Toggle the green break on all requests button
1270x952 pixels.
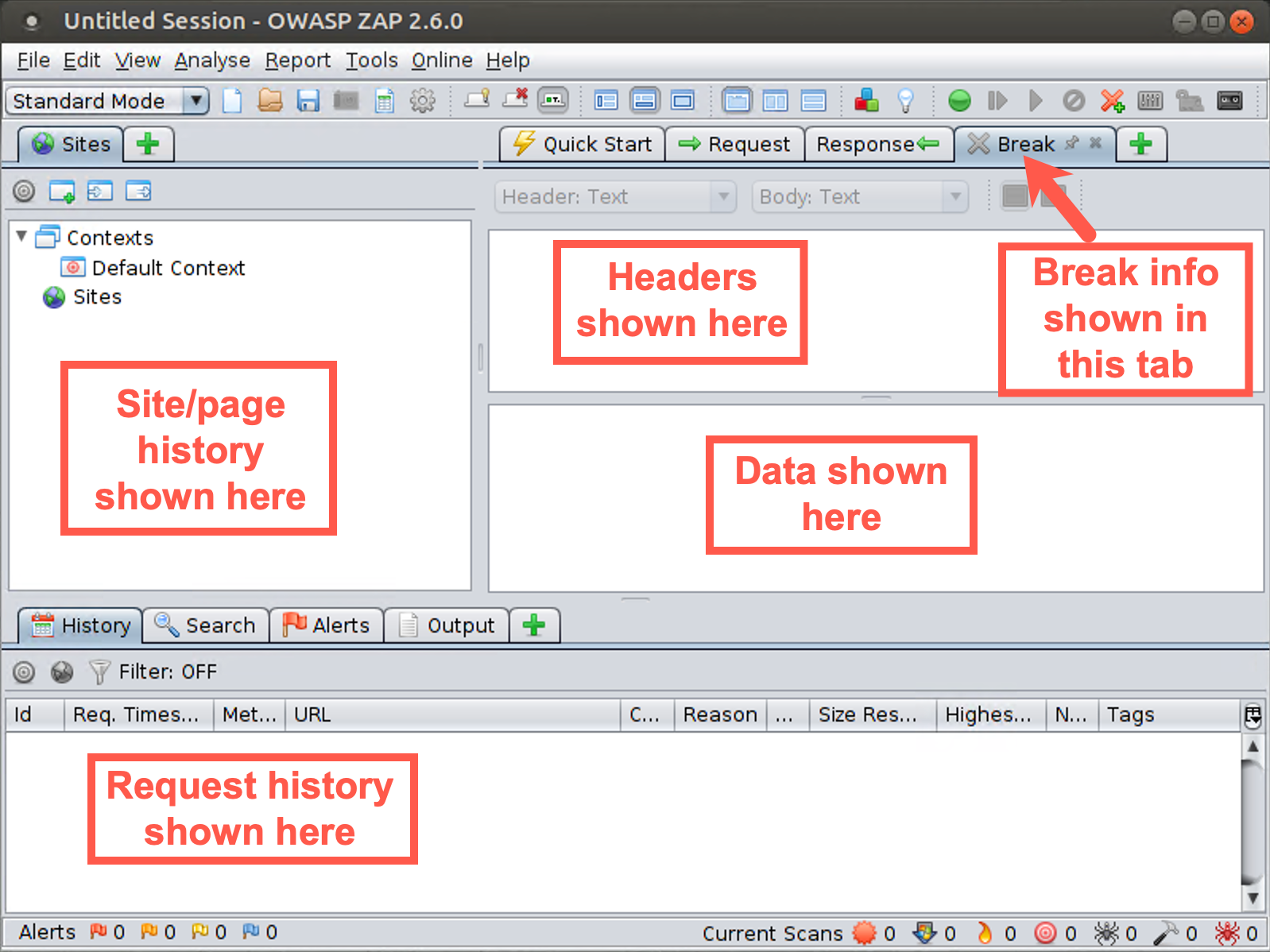tap(960, 101)
